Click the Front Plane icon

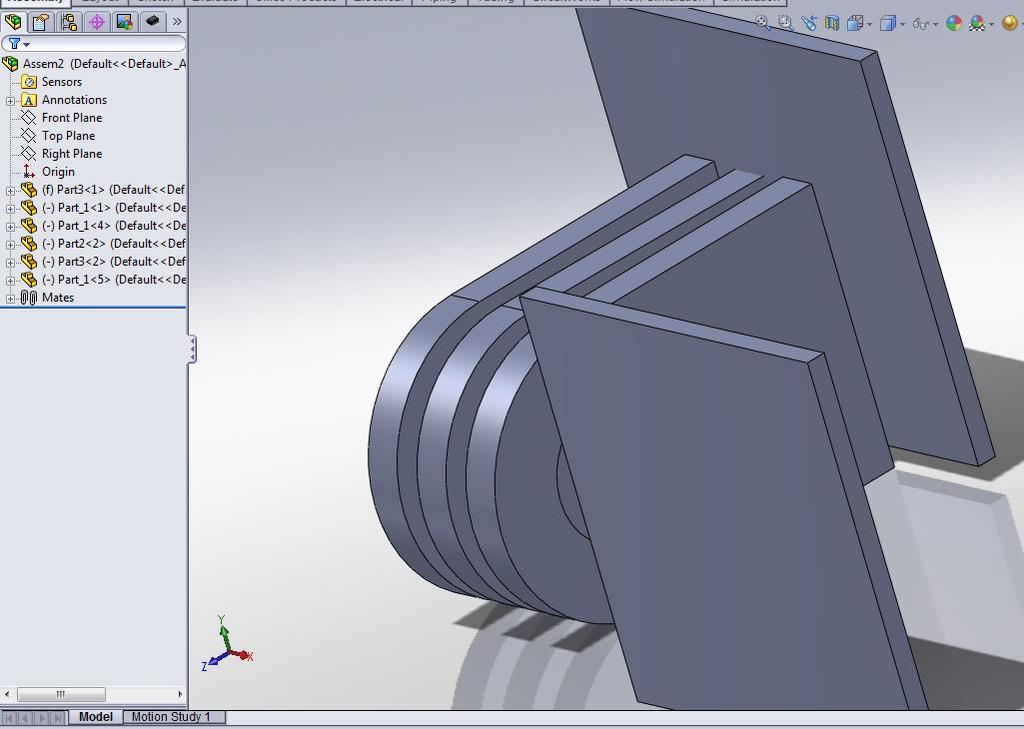29,118
